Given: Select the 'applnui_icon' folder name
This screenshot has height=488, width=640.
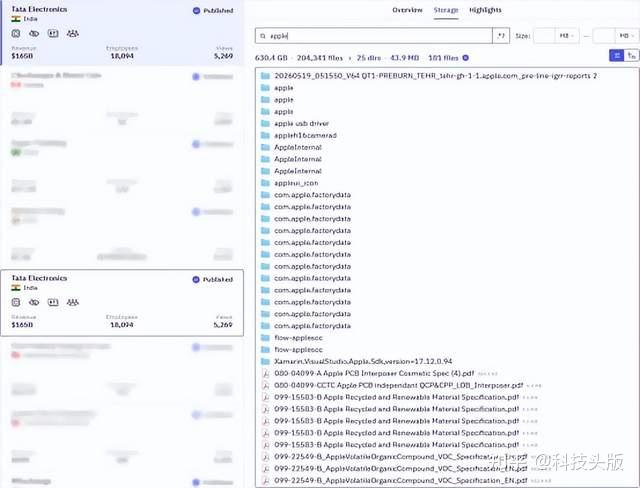Looking at the screenshot, I should coord(296,183).
